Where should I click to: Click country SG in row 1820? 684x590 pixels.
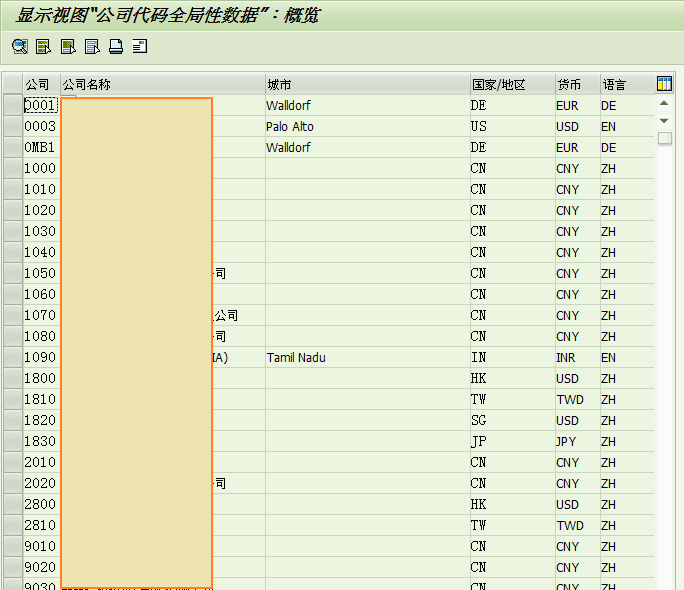coord(479,420)
